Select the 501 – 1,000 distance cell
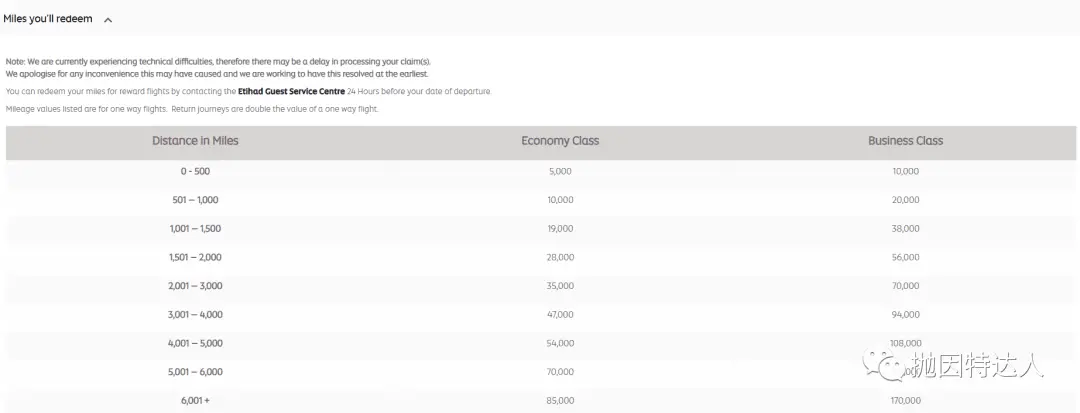This screenshot has width=1080, height=413. click(195, 200)
